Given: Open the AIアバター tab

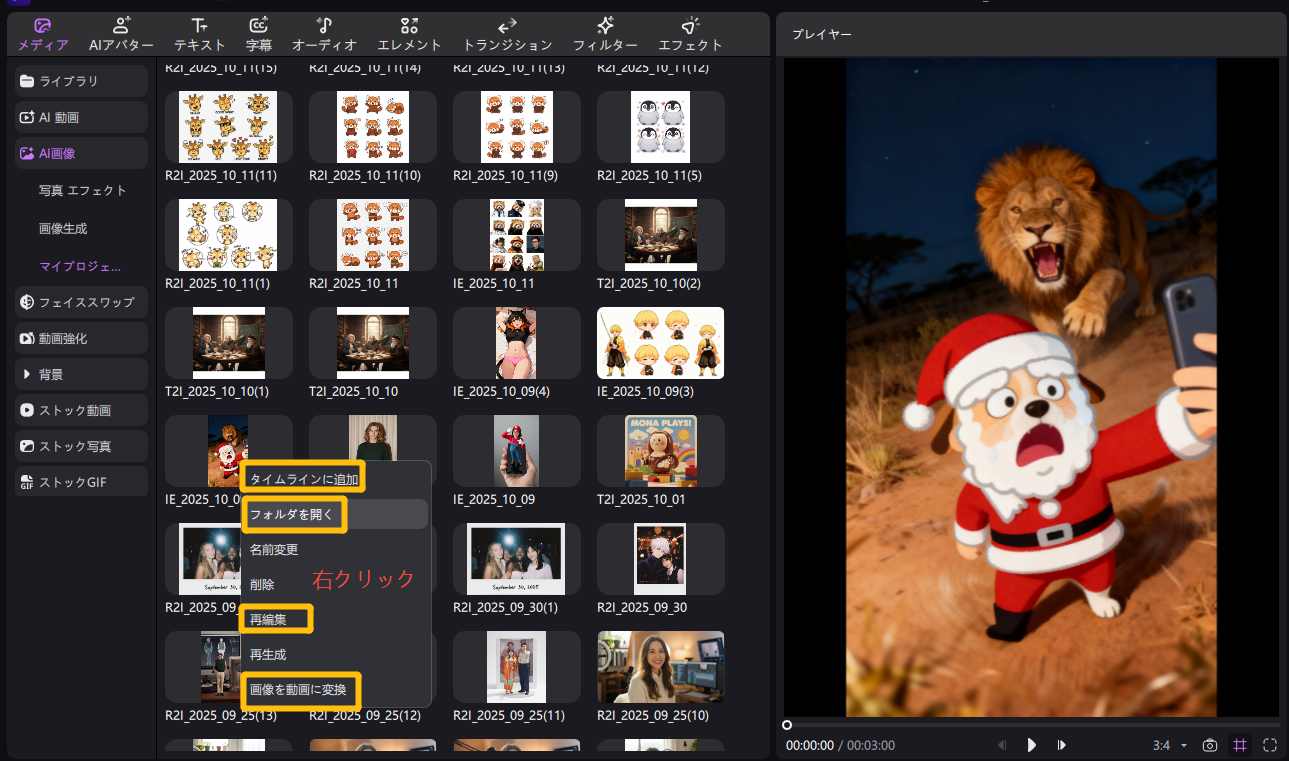Looking at the screenshot, I should pos(121,34).
